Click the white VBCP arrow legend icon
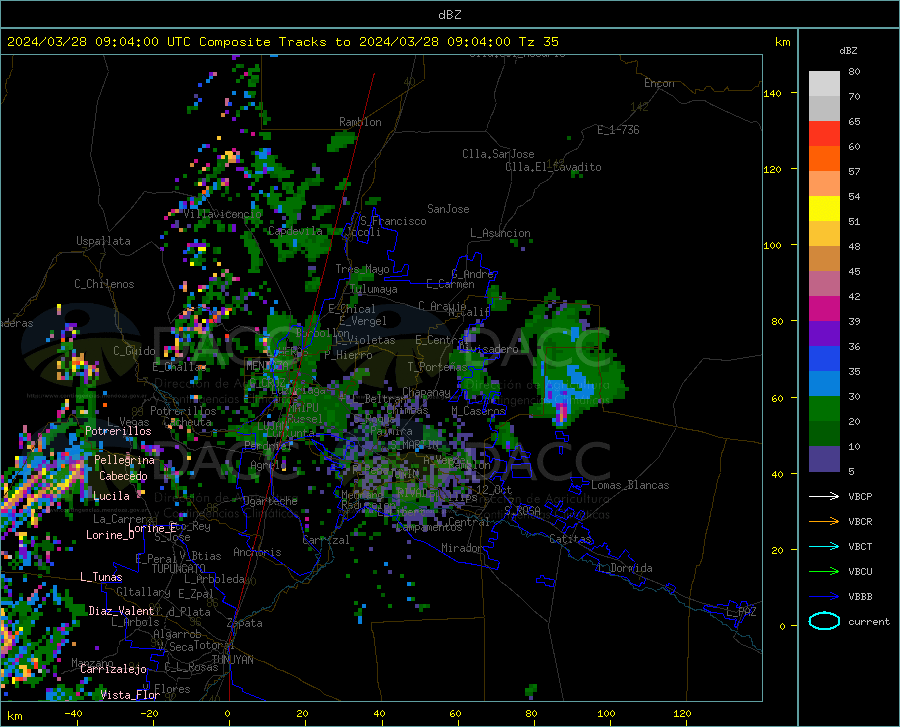Image resolution: width=900 pixels, height=727 pixels. click(824, 496)
